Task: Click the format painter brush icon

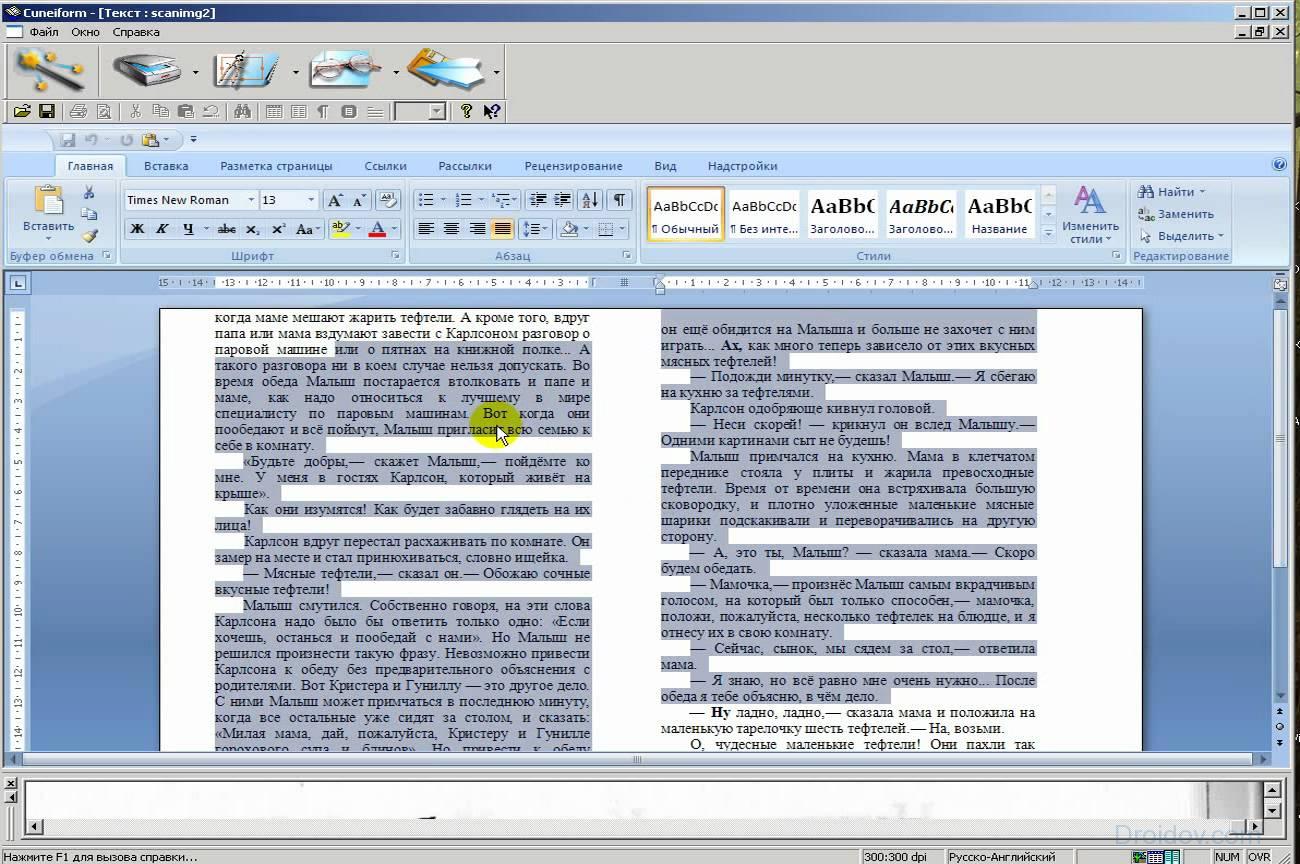Action: click(89, 236)
